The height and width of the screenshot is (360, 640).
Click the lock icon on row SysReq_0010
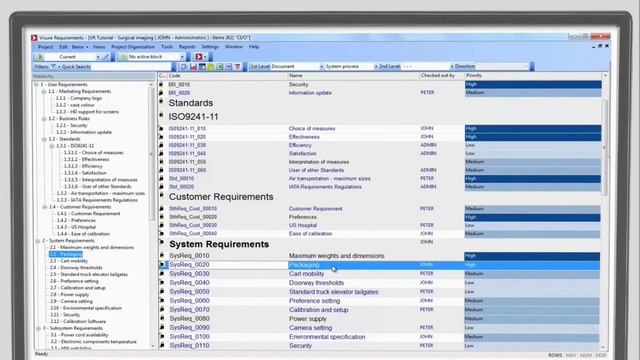(x=162, y=256)
